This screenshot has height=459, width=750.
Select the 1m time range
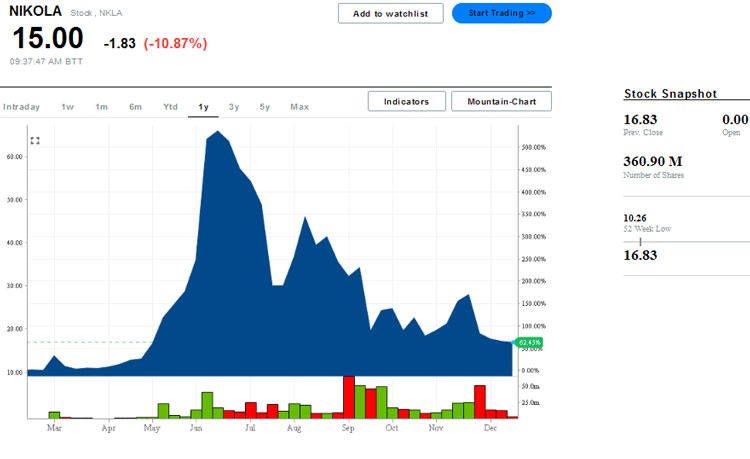101,106
